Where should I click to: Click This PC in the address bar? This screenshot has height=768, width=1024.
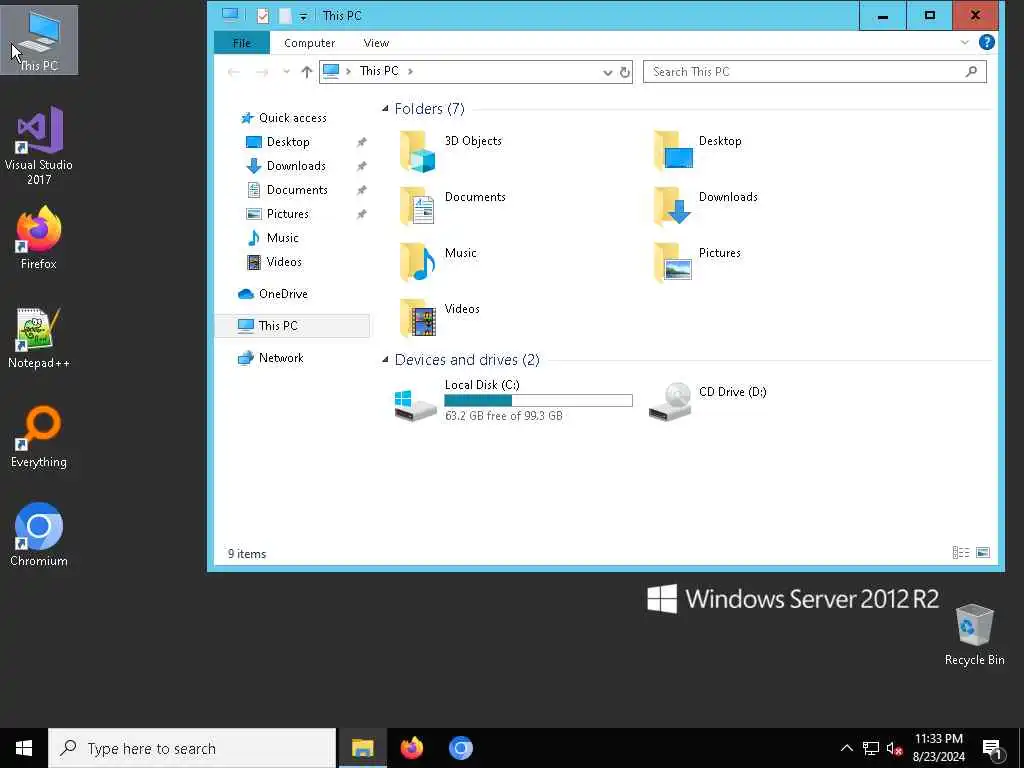(x=379, y=71)
